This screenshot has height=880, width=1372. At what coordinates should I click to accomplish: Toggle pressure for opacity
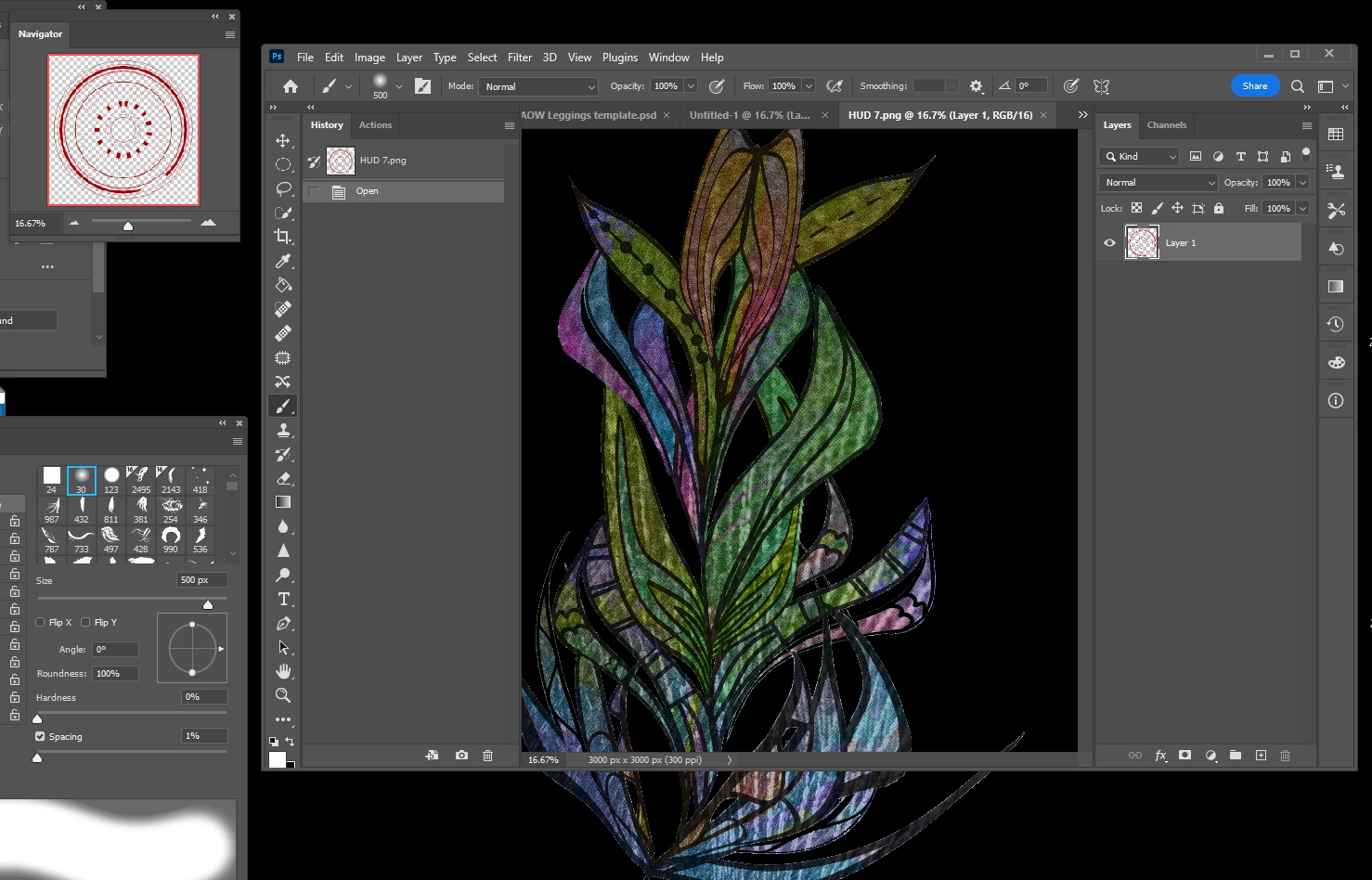717,86
